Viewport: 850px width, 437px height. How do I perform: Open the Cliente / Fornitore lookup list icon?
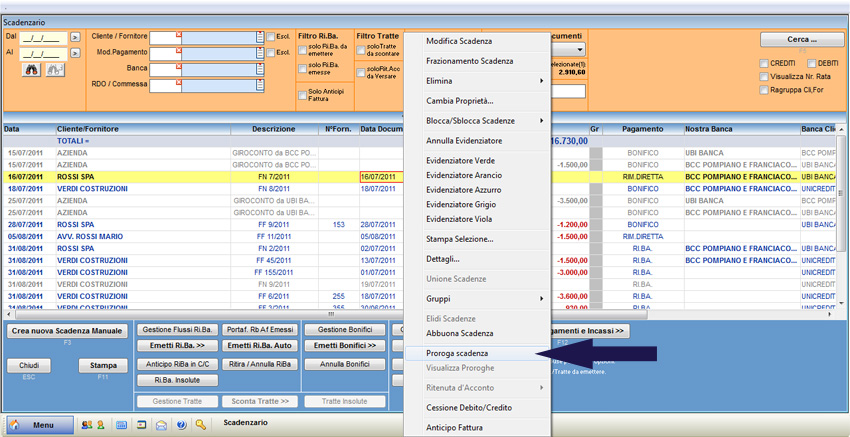(260, 37)
